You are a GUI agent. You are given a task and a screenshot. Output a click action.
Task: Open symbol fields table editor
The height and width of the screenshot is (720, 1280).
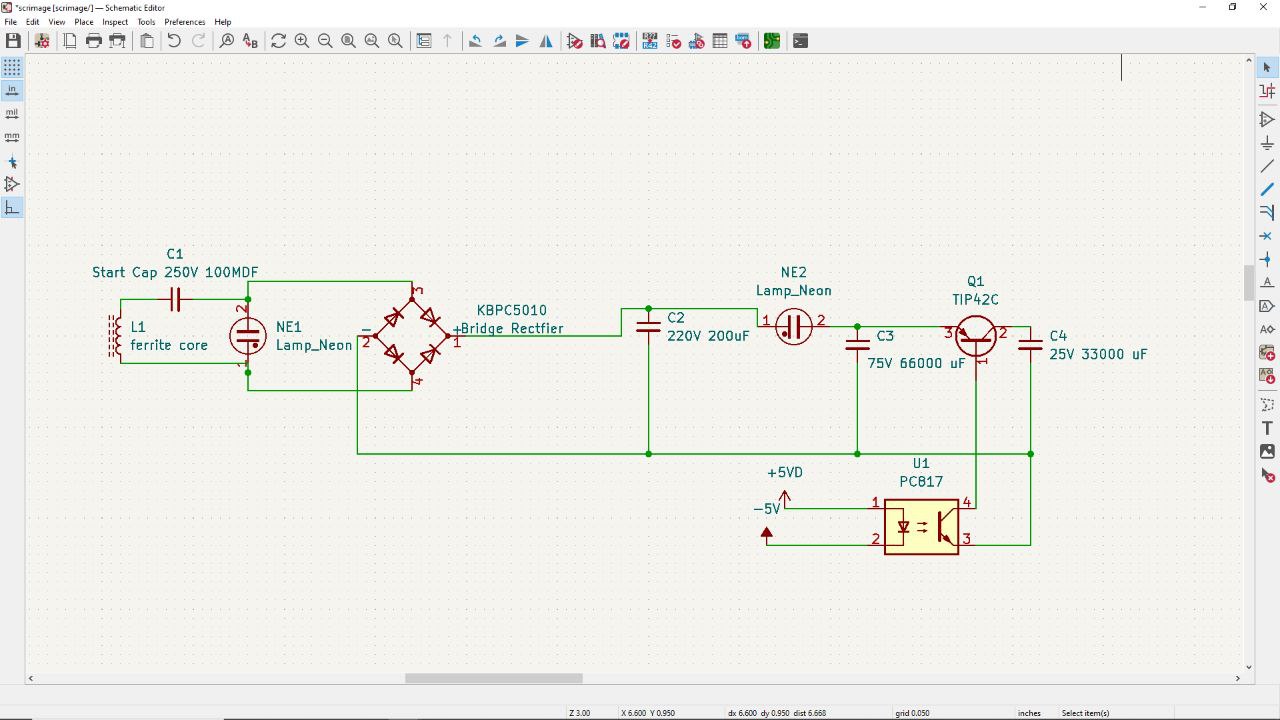click(x=720, y=41)
